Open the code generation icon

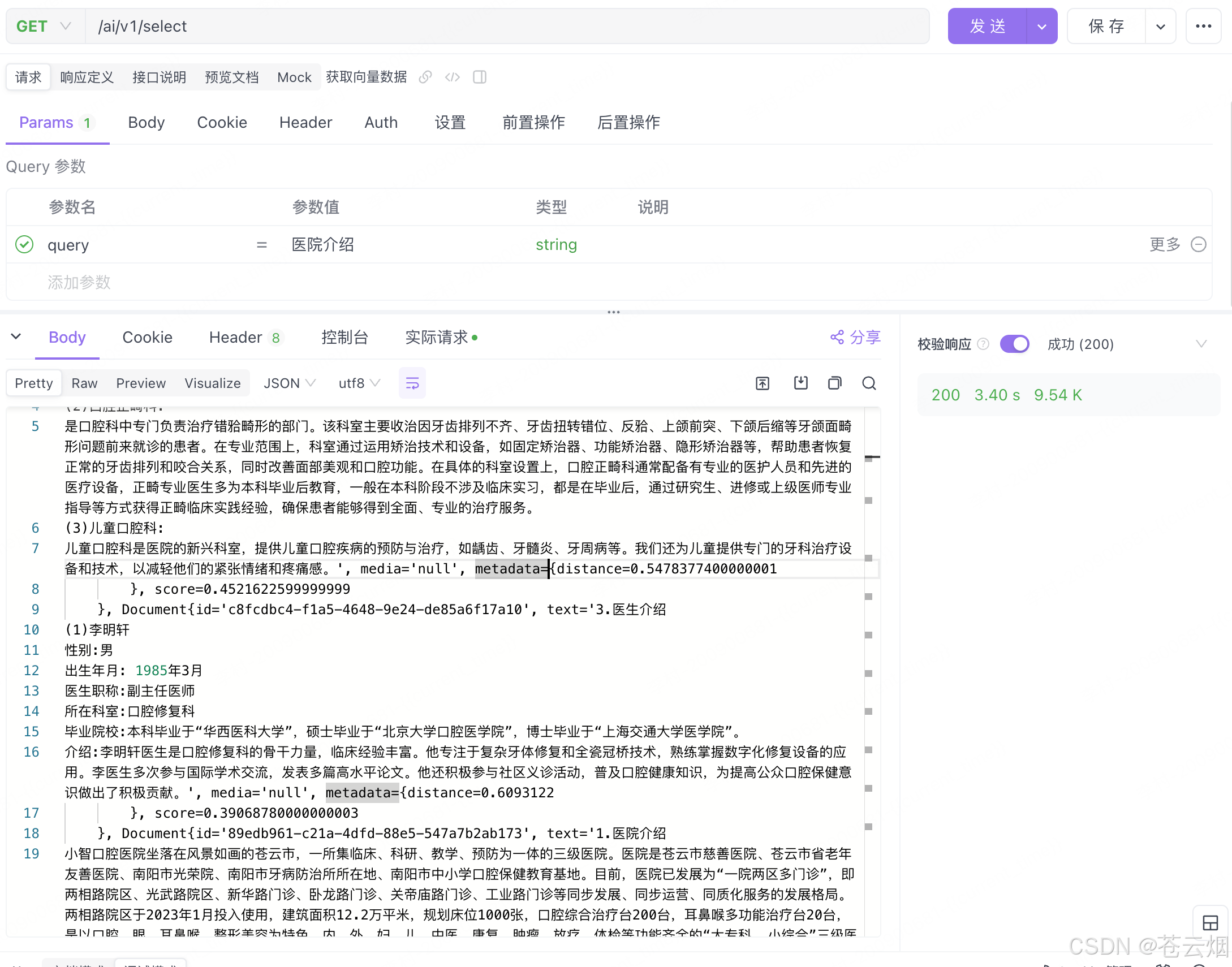(453, 77)
